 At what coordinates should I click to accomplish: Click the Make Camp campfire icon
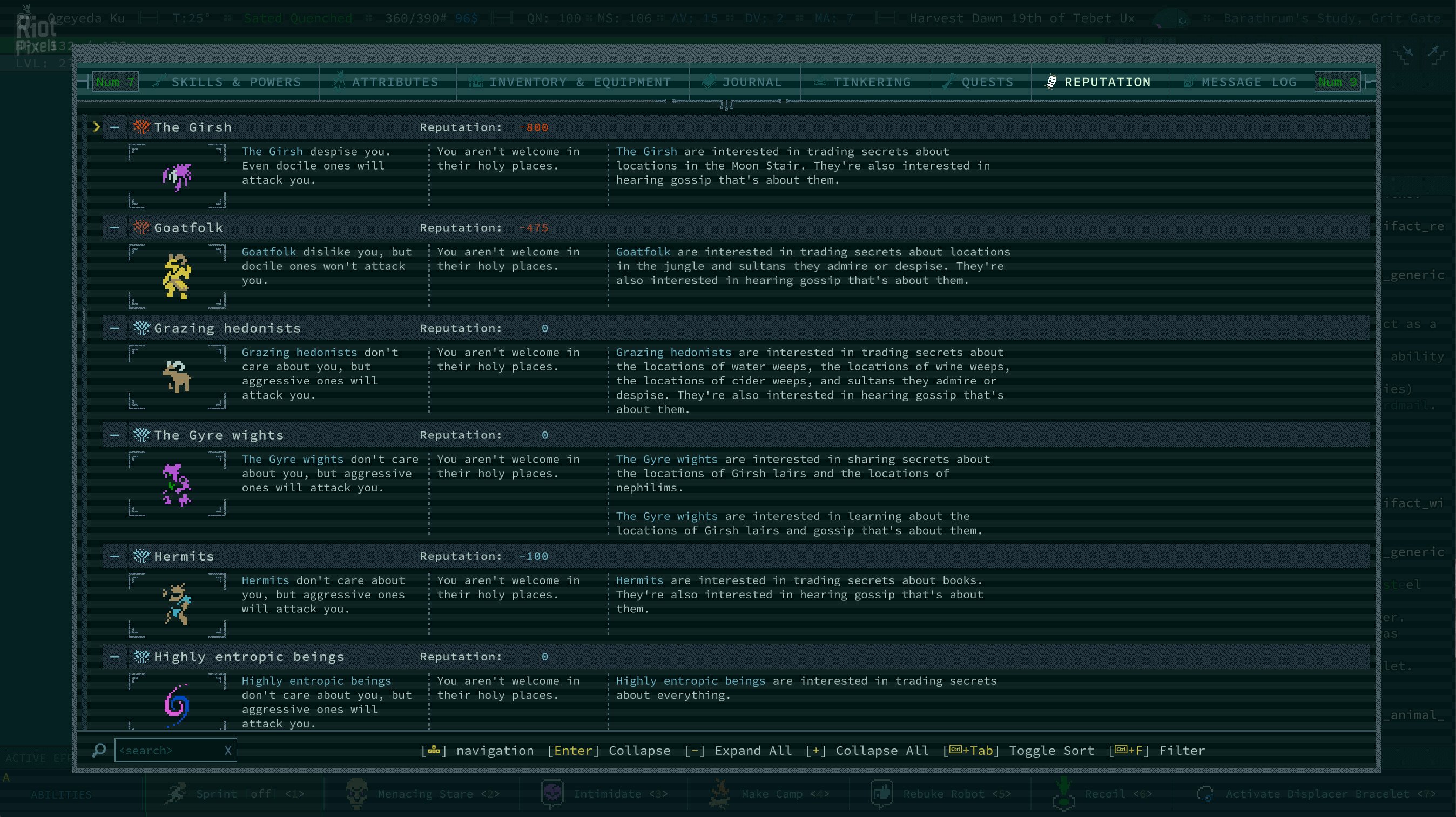coord(719,793)
